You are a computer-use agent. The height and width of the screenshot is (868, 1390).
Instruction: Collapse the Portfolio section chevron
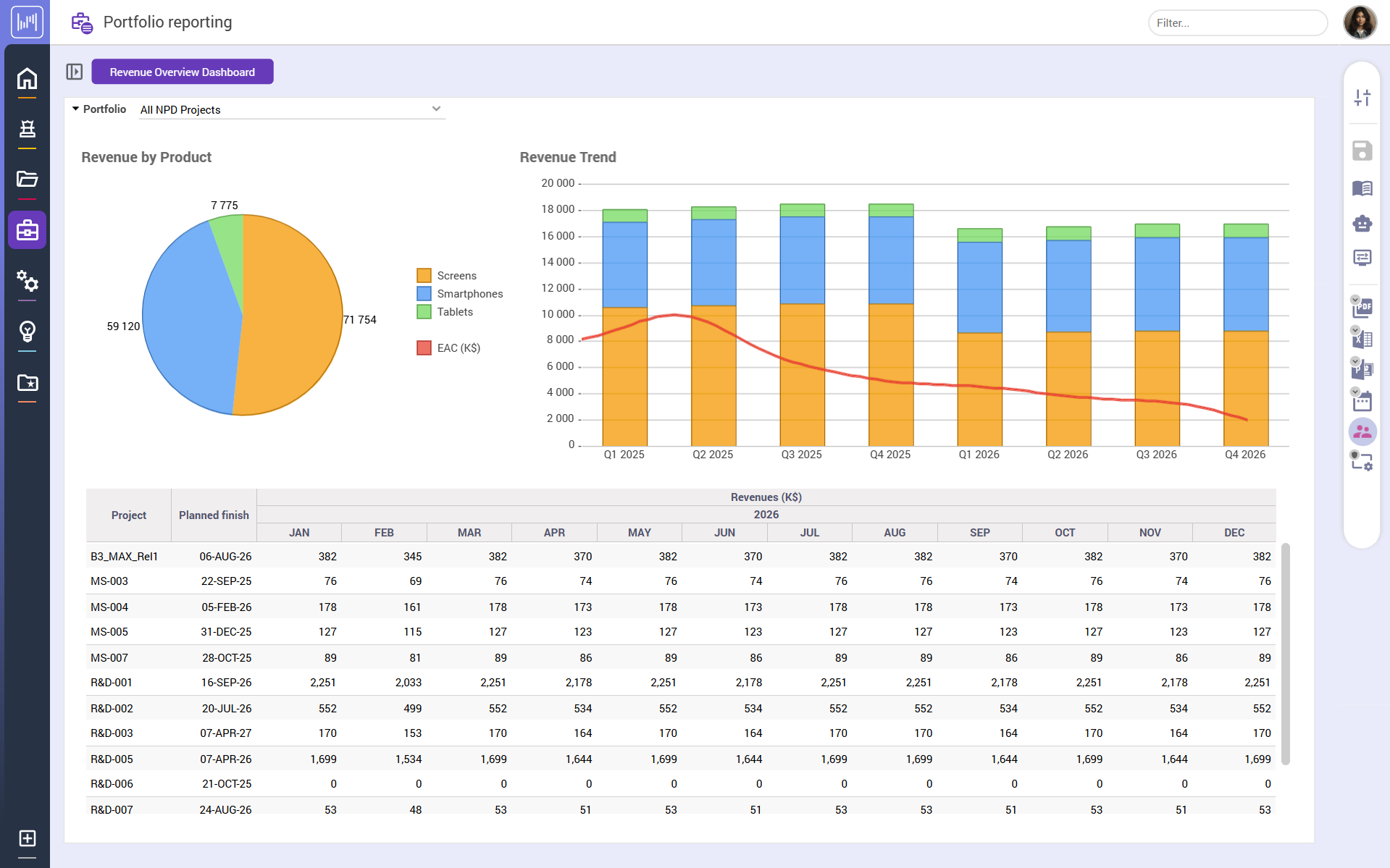[x=75, y=109]
